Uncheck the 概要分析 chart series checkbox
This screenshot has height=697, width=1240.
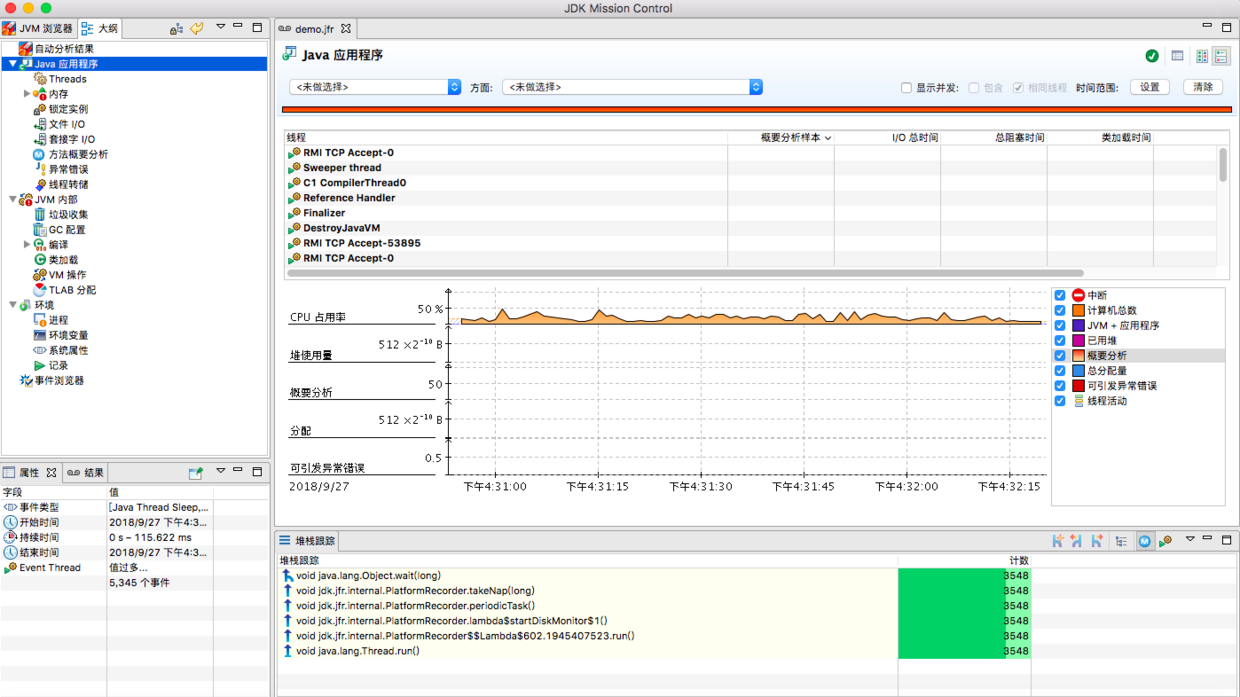(1060, 355)
